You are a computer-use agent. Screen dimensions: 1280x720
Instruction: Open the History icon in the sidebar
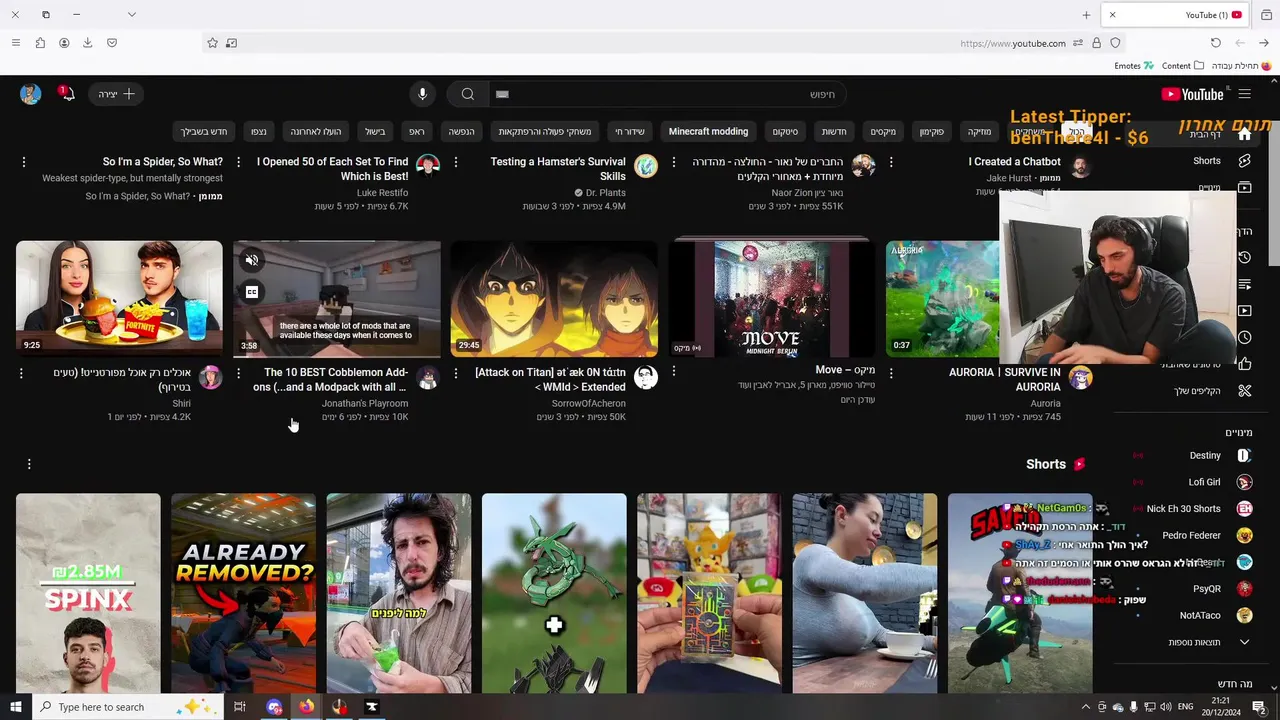tap(1244, 258)
